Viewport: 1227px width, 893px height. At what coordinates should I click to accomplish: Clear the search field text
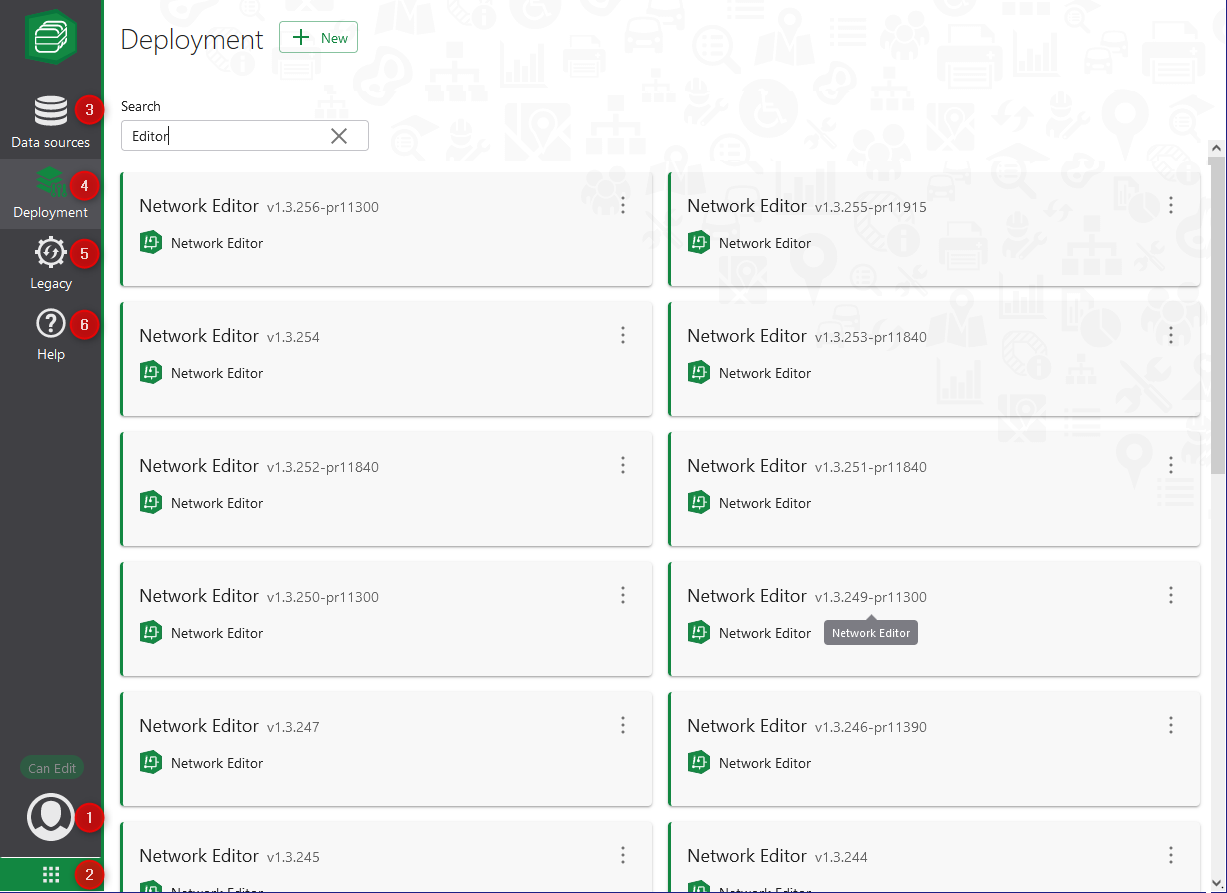coord(339,136)
